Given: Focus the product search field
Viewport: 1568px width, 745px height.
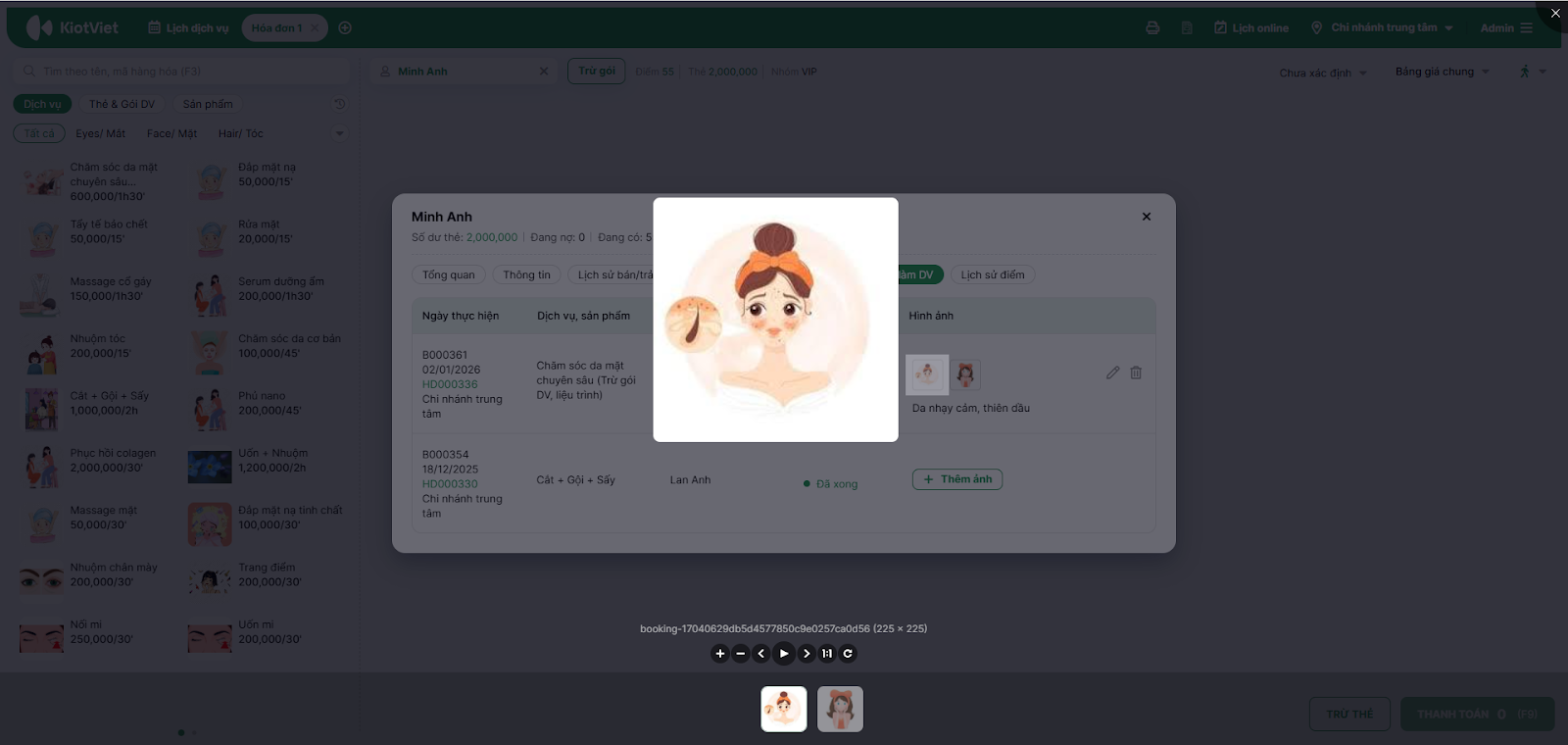Looking at the screenshot, I should [182, 72].
